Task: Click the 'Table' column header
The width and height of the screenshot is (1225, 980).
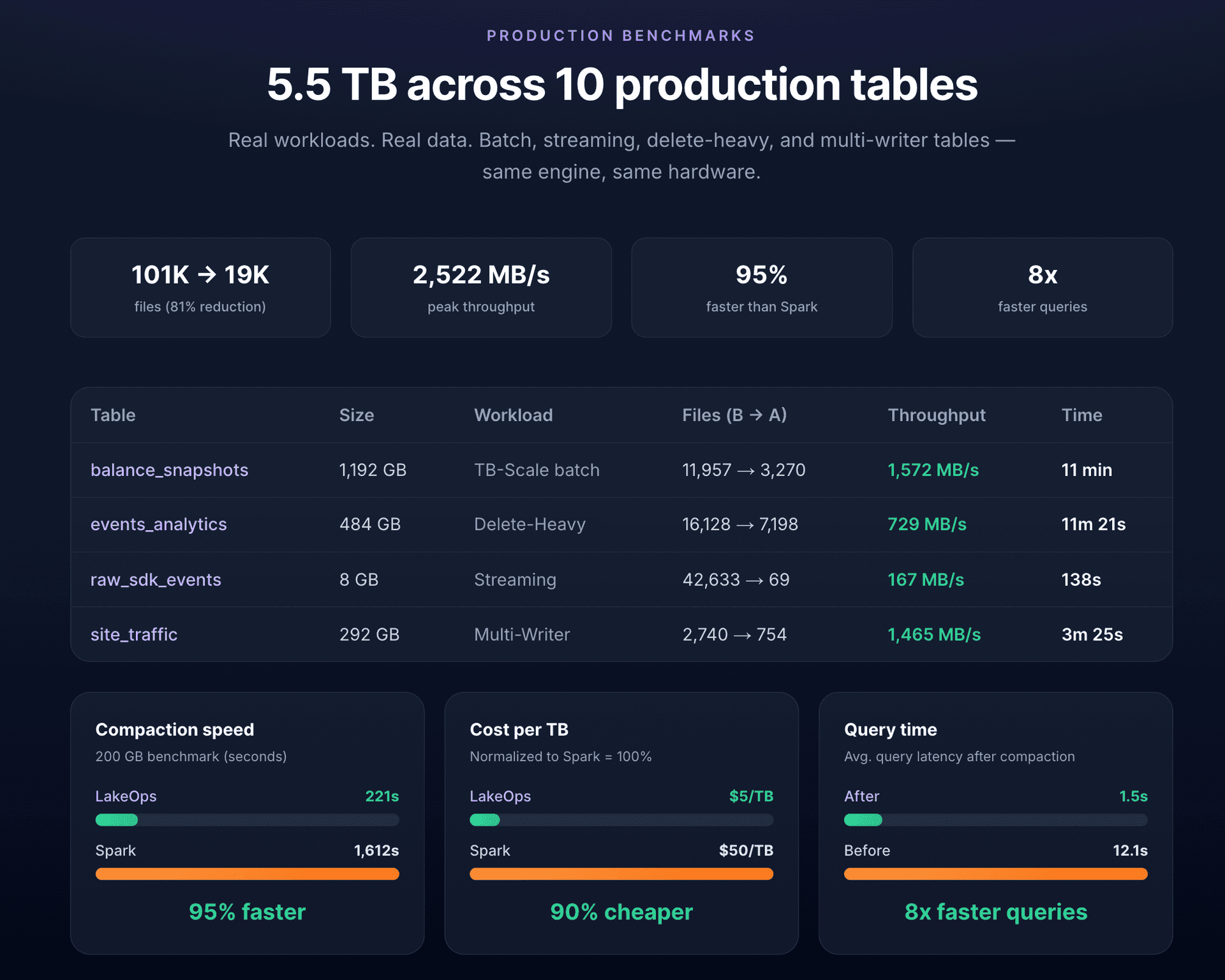Action: coord(113,415)
